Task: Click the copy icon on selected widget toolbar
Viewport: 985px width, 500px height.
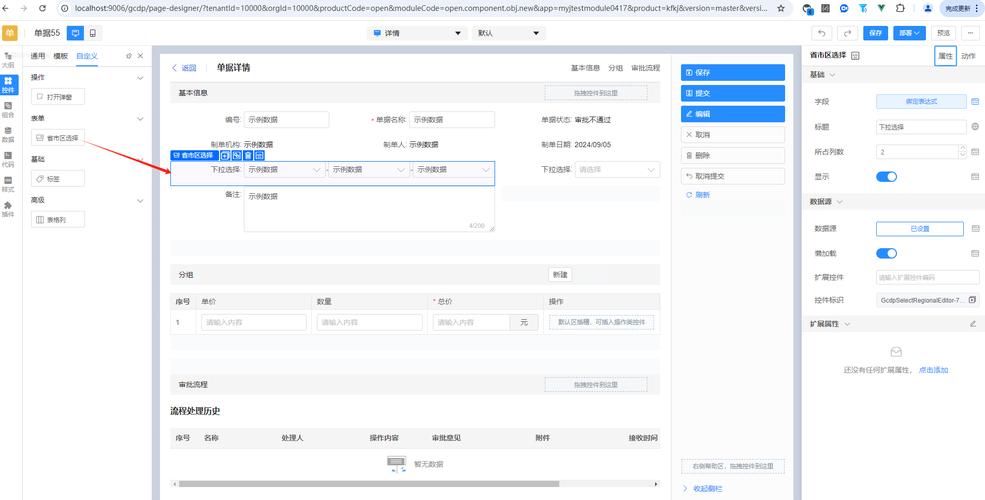Action: click(x=237, y=155)
